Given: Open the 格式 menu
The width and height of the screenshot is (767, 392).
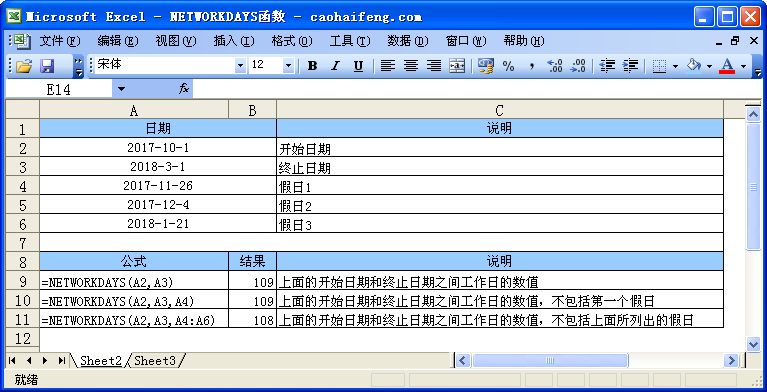Looking at the screenshot, I should (292, 41).
